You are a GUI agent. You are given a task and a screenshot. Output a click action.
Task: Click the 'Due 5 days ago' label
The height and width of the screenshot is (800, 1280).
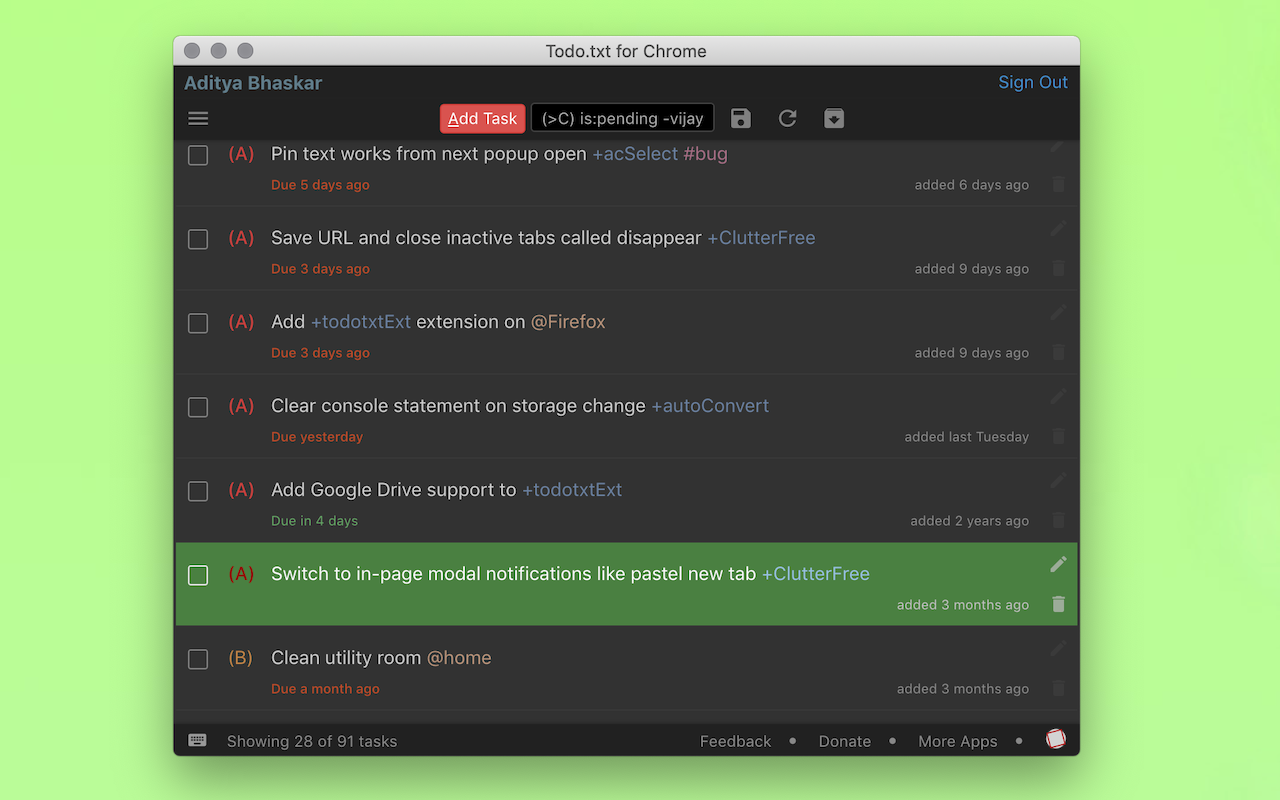point(320,185)
